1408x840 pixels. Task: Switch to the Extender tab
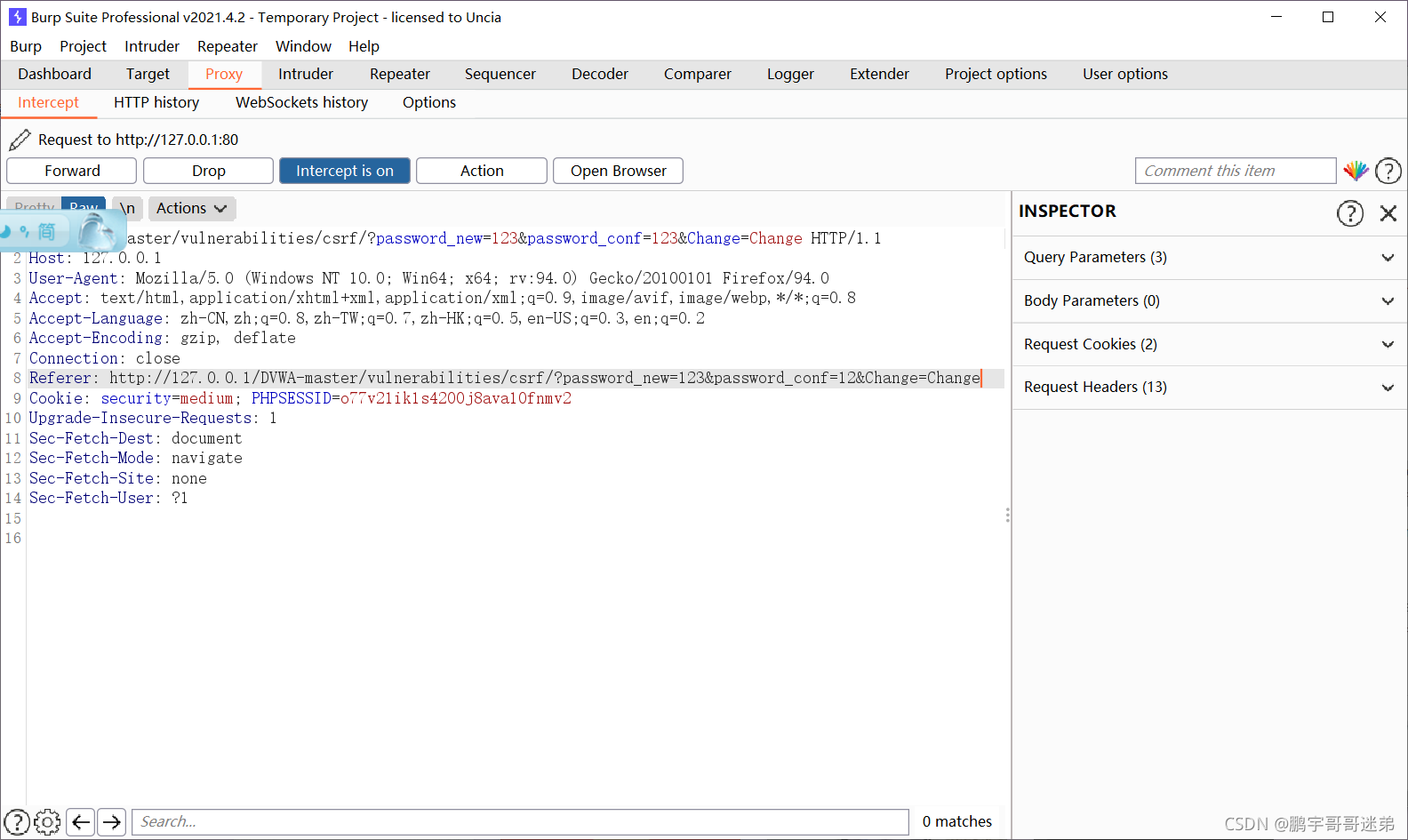tap(879, 74)
